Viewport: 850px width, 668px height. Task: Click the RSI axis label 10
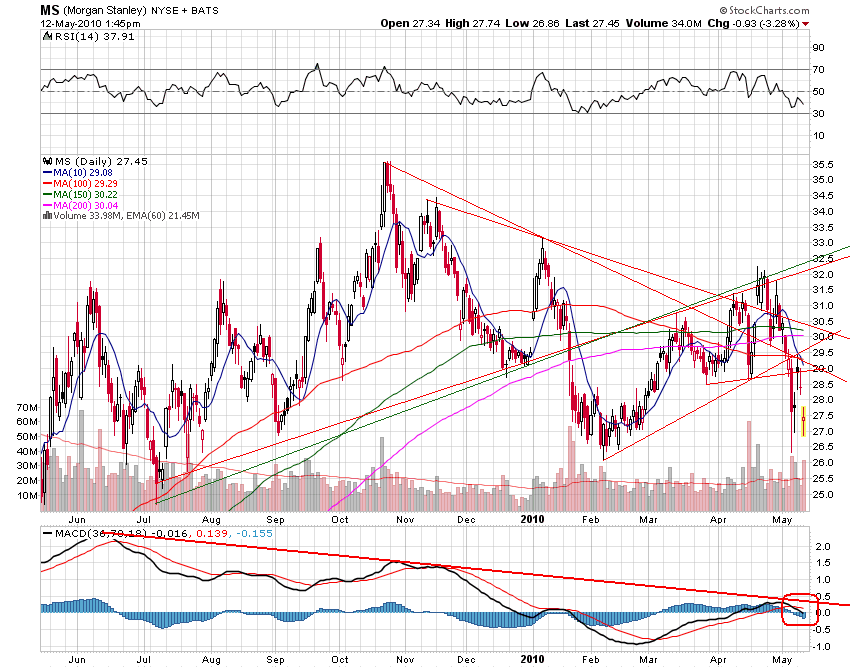(818, 136)
